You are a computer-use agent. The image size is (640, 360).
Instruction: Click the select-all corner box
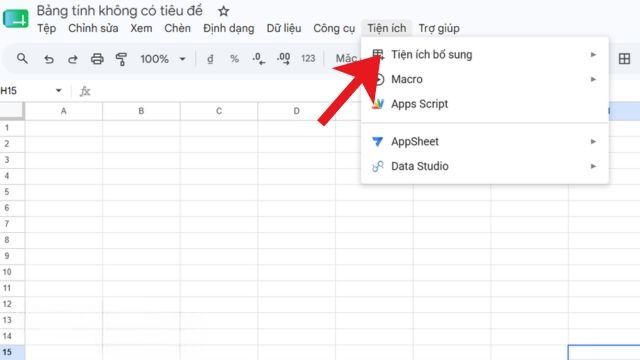[12, 111]
